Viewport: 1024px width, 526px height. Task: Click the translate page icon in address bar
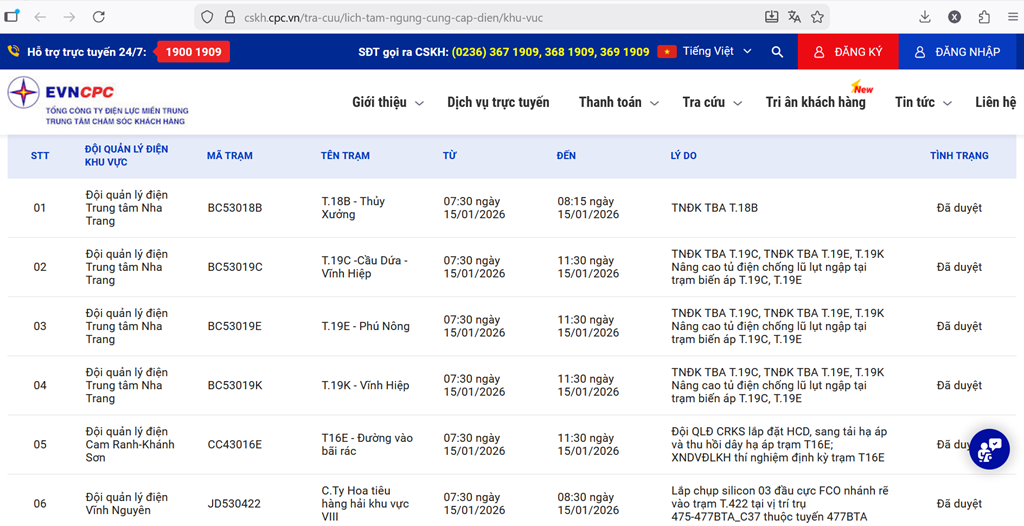pyautogui.click(x=794, y=17)
